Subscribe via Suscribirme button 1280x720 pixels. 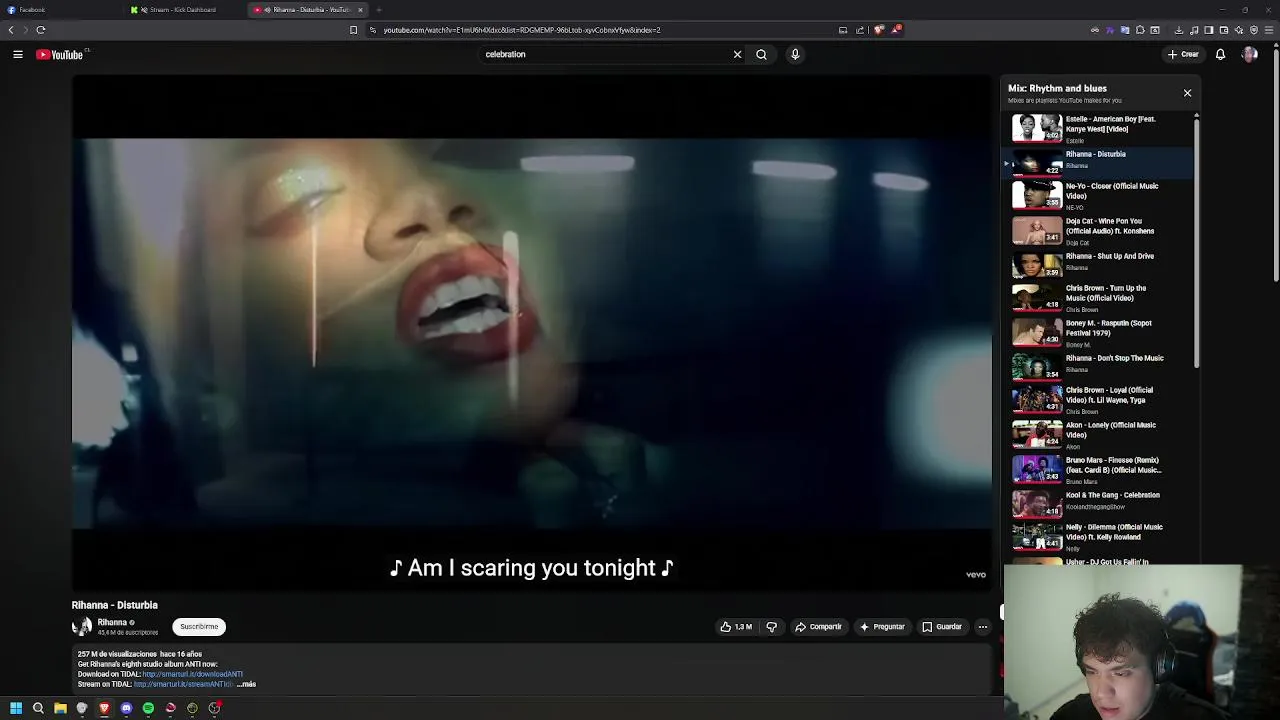(x=199, y=627)
